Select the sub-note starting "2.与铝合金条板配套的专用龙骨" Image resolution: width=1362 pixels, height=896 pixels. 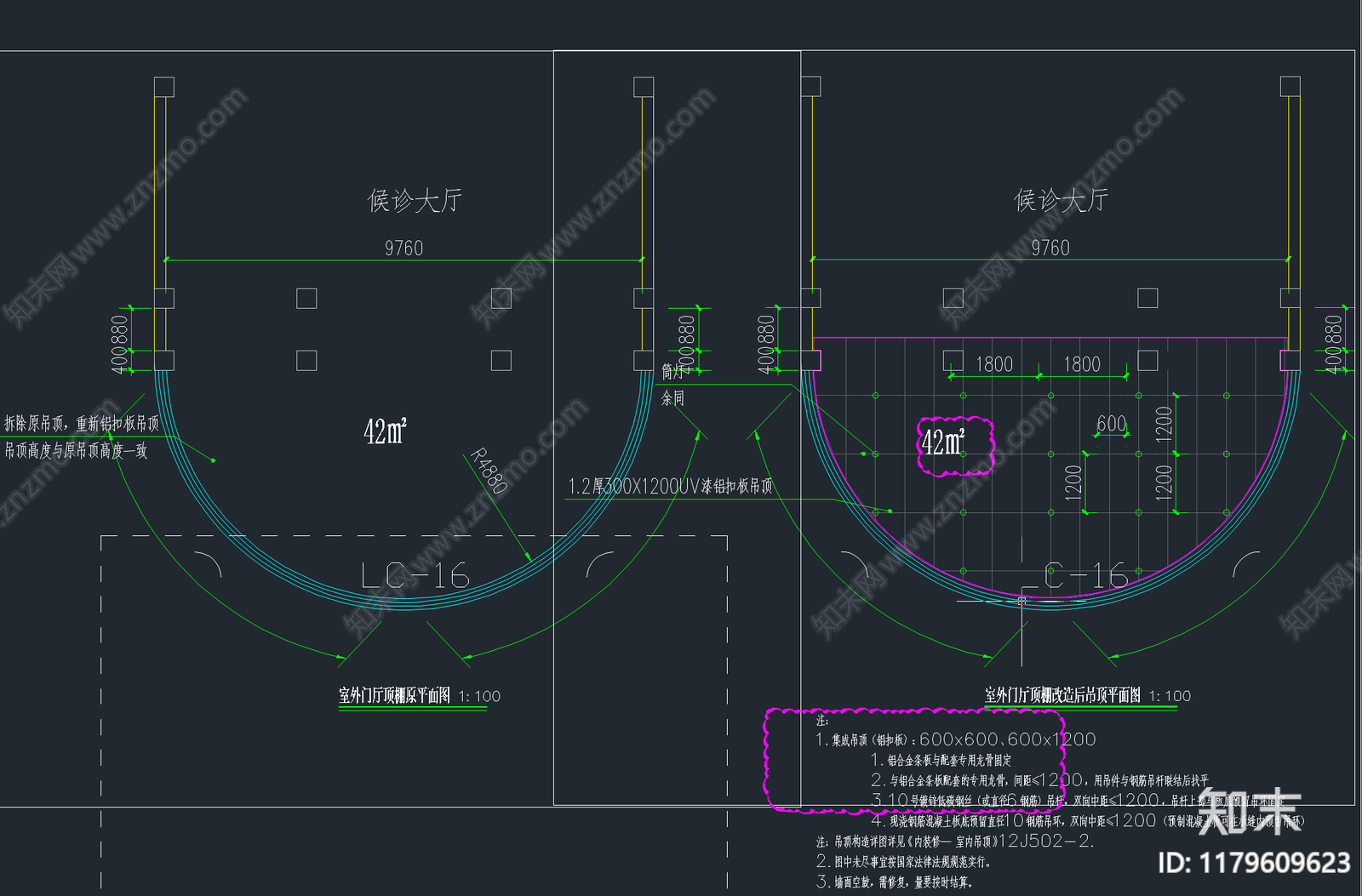tap(1039, 779)
